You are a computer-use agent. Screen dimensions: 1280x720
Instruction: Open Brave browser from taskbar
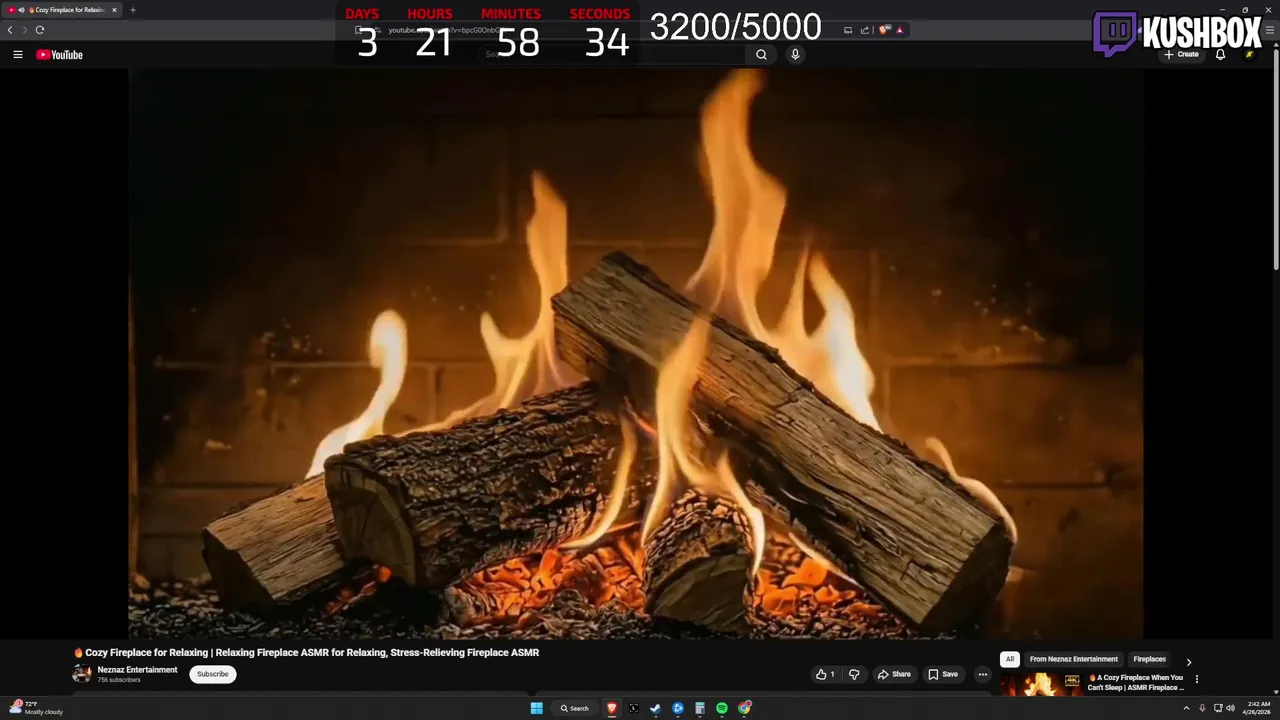[612, 708]
